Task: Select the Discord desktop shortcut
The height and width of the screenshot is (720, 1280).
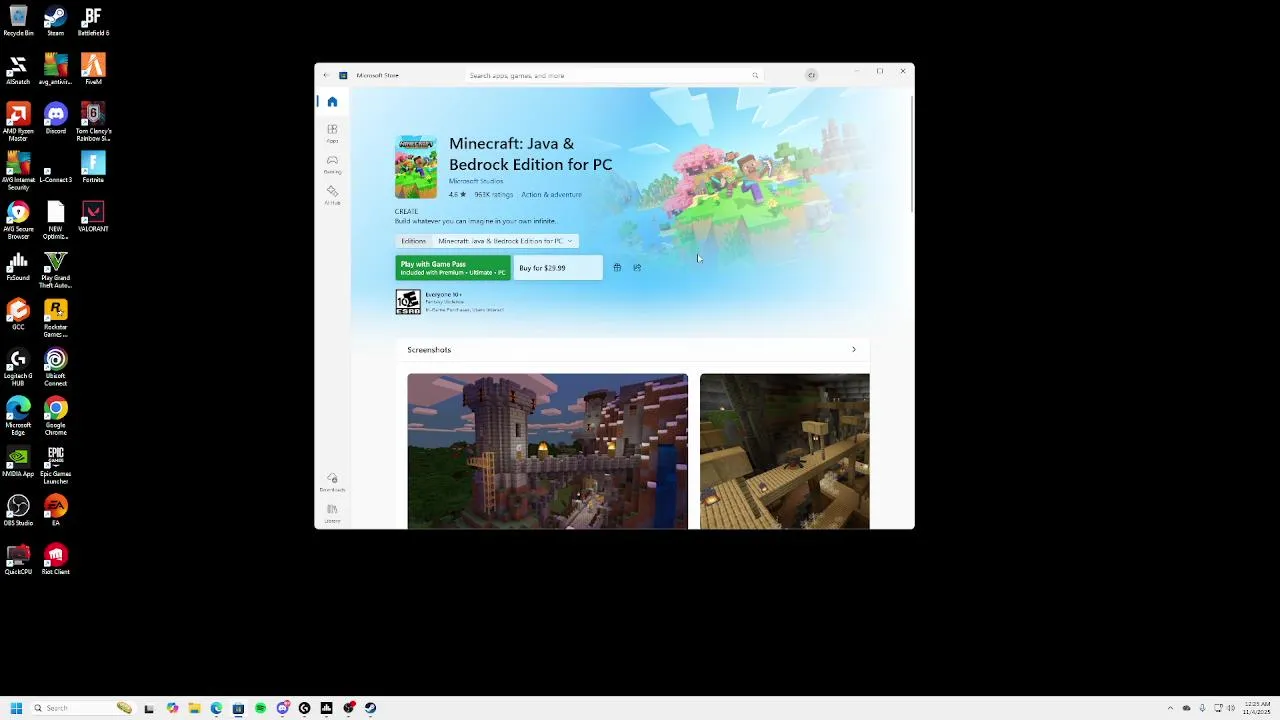Action: coord(55,119)
